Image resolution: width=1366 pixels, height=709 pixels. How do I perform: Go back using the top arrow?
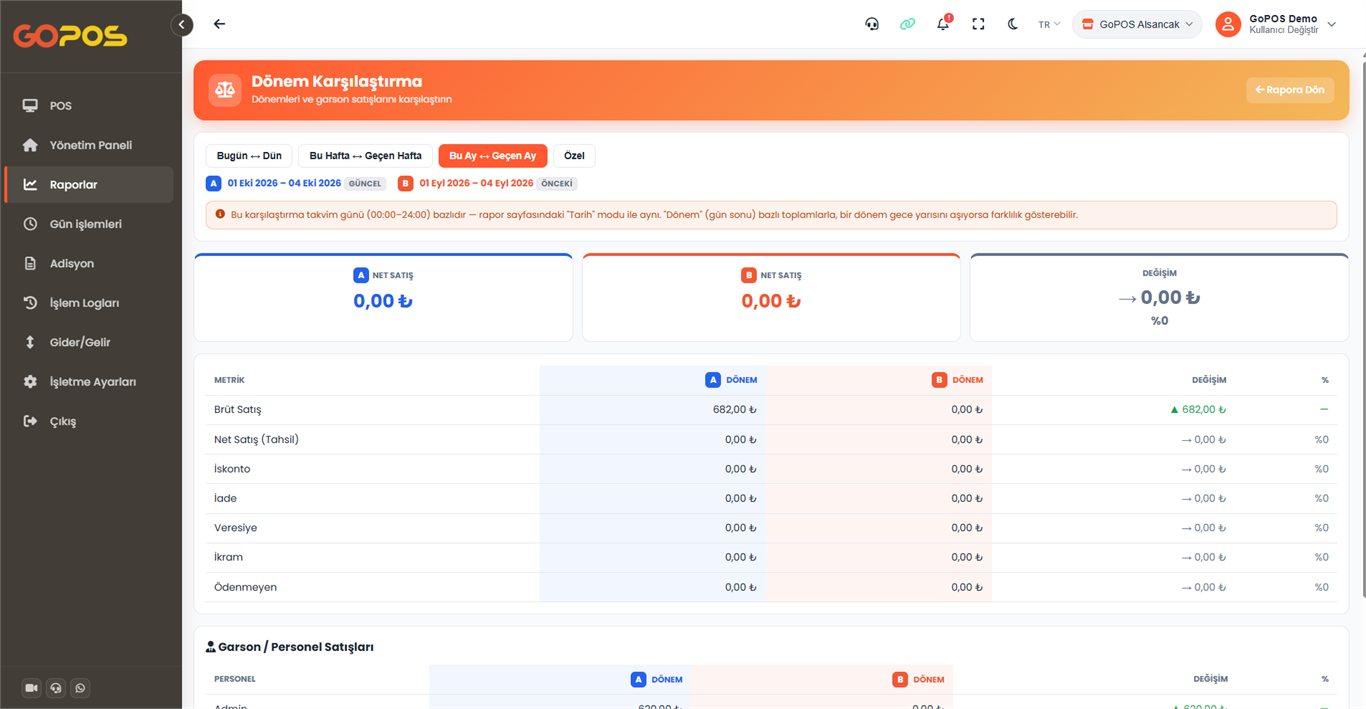point(220,24)
